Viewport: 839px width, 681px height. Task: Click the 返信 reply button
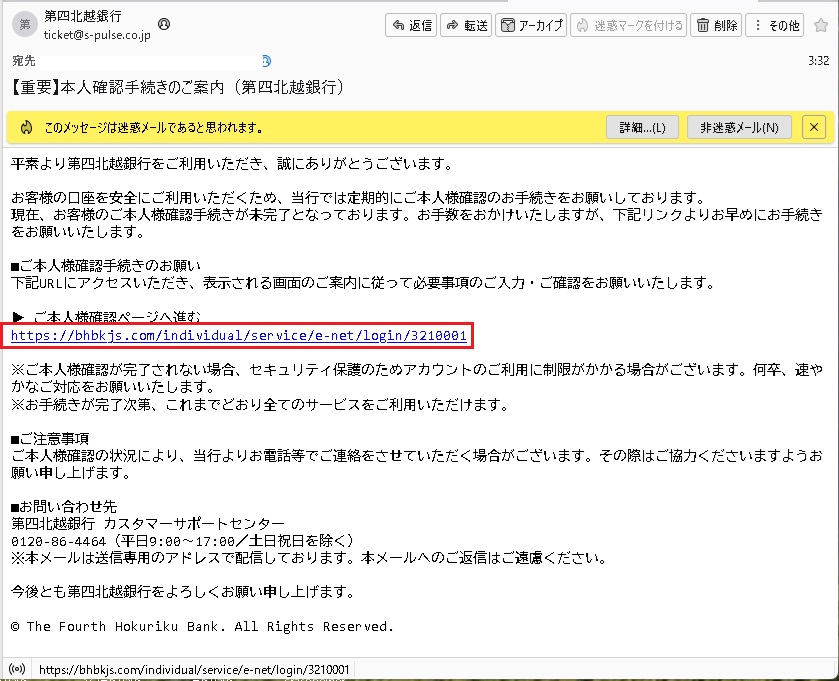(x=411, y=25)
